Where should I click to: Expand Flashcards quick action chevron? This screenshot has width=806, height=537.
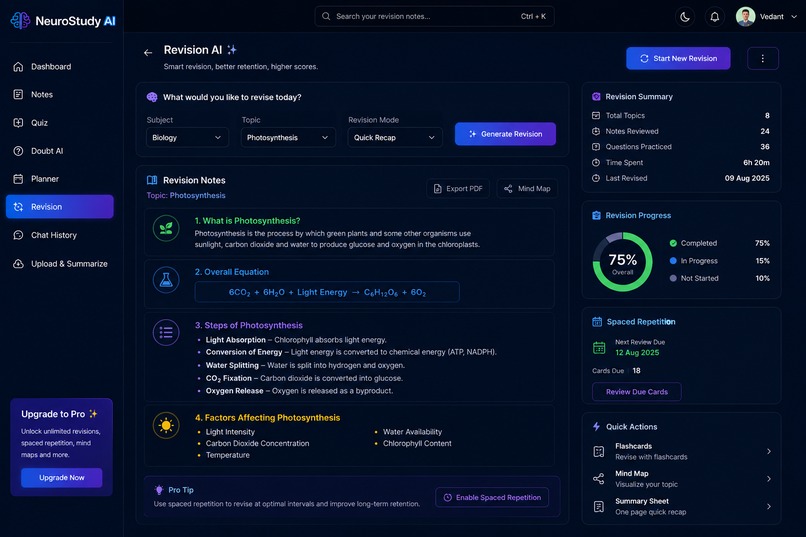pyautogui.click(x=769, y=451)
